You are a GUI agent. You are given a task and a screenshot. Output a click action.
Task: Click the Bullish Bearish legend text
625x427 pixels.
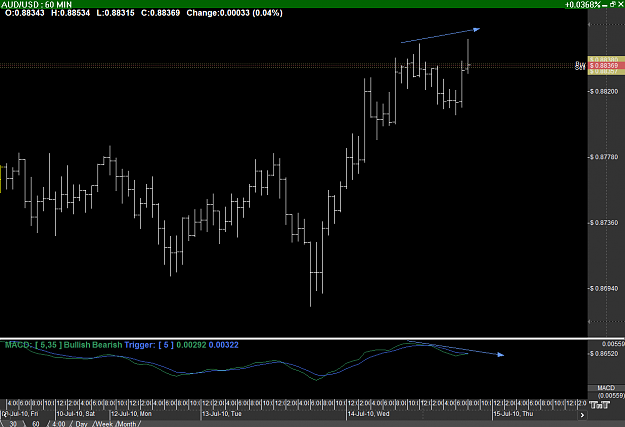[x=93, y=345]
